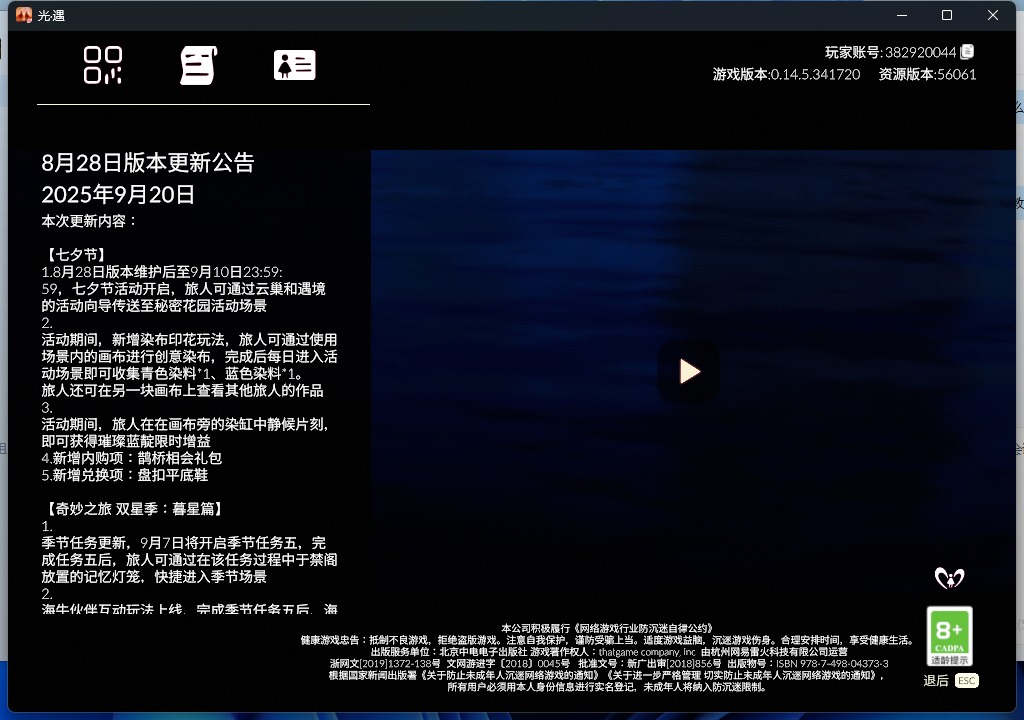The image size is (1024, 720).
Task: Open the guardian heart icon
Action: [x=949, y=578]
